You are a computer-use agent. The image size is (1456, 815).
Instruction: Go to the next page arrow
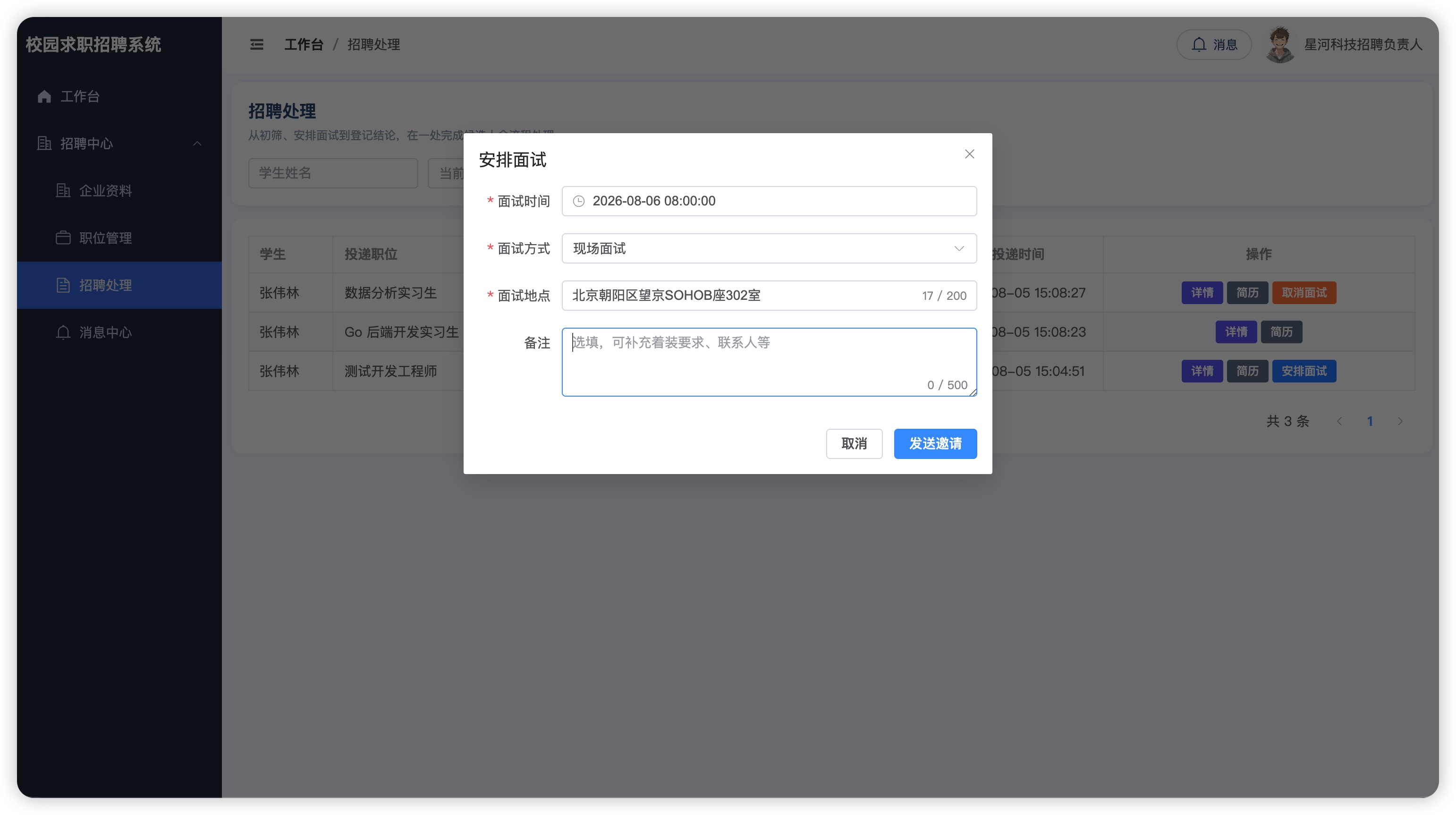1400,421
